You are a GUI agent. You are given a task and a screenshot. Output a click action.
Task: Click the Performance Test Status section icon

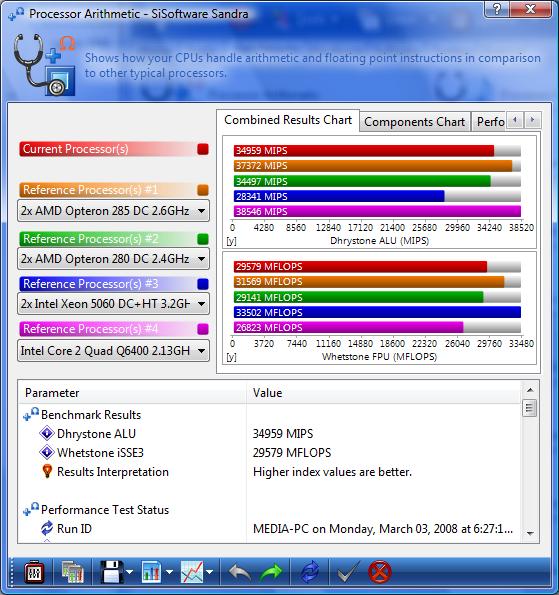pyautogui.click(x=31, y=509)
